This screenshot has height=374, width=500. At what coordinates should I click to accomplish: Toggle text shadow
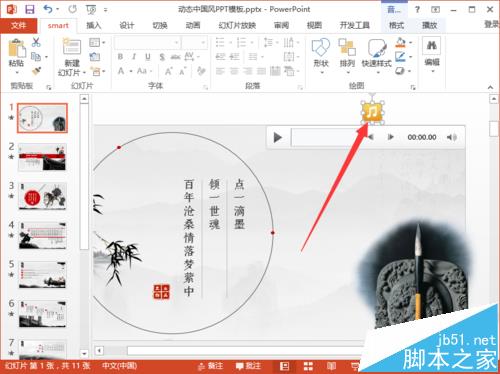pyautogui.click(x=162, y=57)
